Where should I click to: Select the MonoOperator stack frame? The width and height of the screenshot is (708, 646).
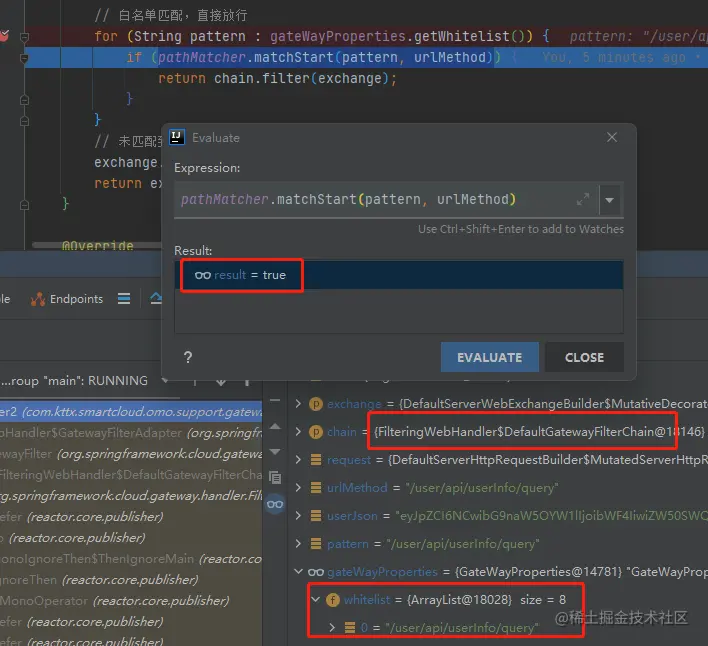click(131, 600)
